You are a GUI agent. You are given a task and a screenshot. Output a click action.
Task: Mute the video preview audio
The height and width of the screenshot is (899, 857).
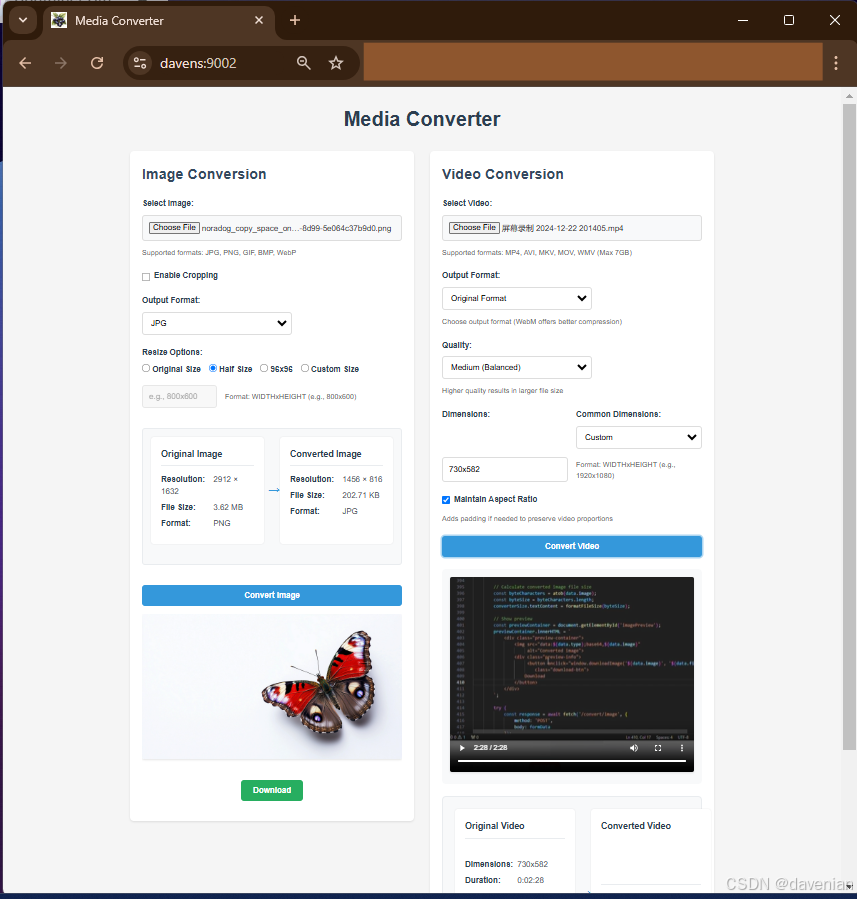click(x=633, y=748)
